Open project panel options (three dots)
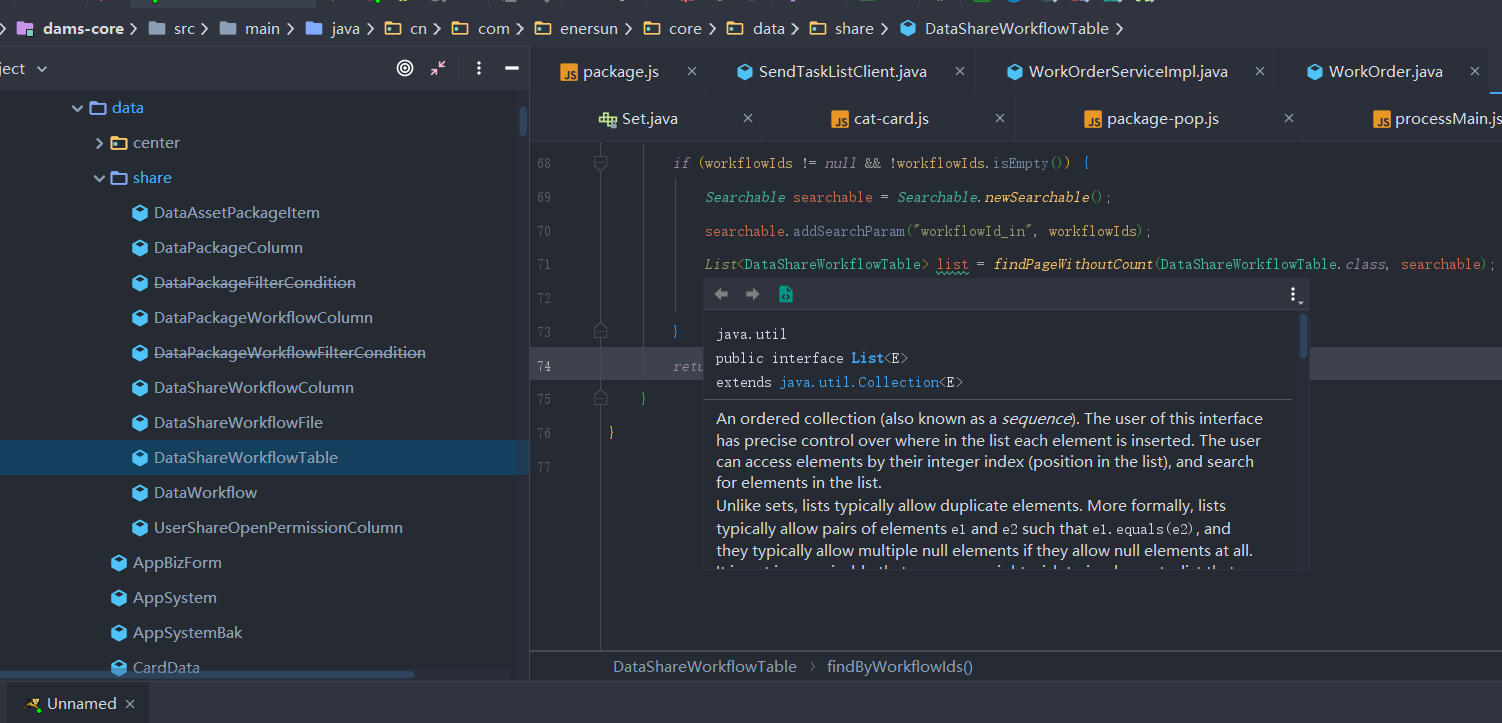This screenshot has height=723, width=1502. 479,68
